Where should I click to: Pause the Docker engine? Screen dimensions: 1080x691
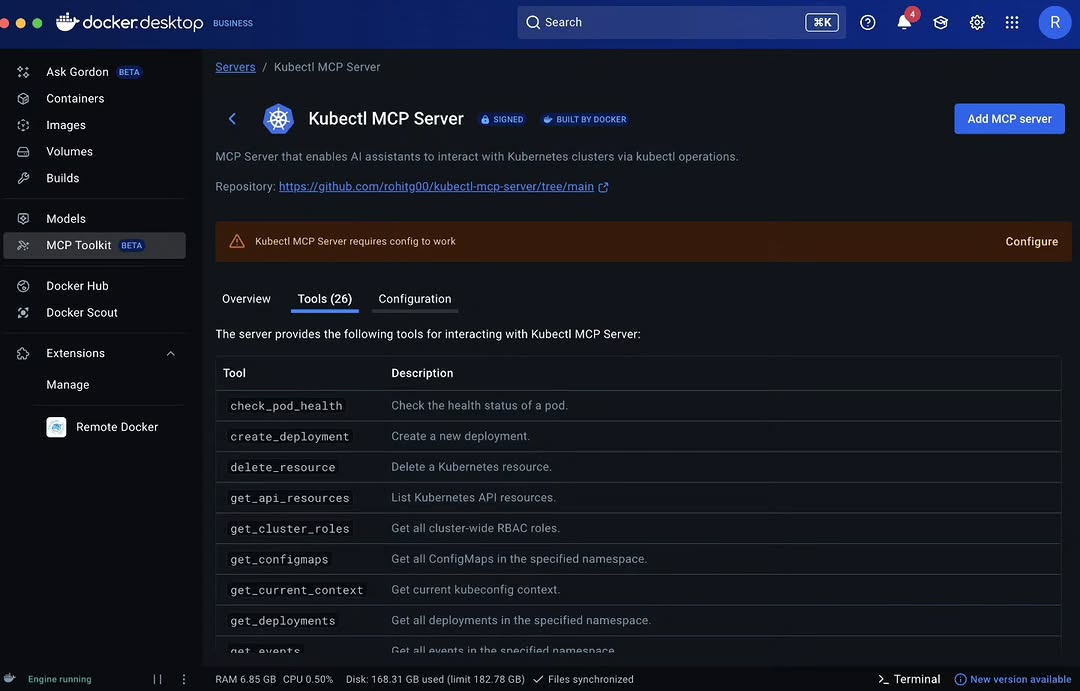coord(158,679)
